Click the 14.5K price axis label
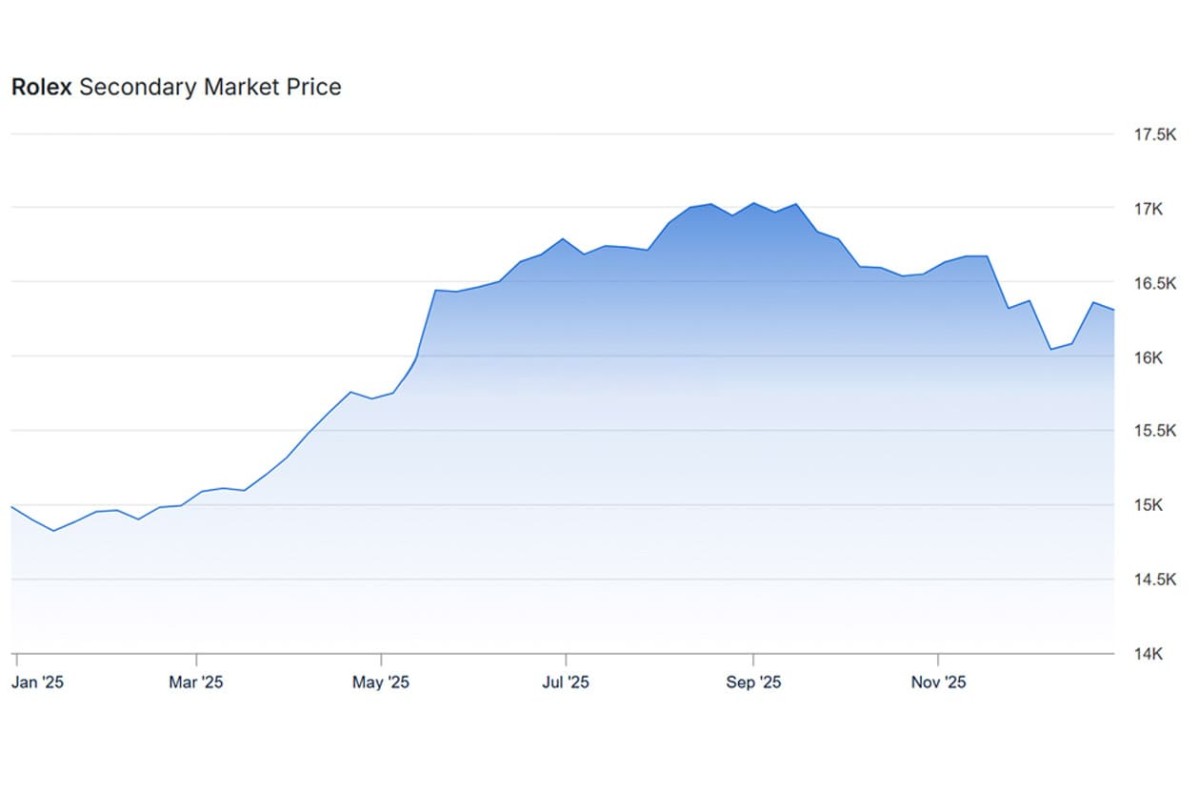Screen dimensions: 1200x794 [x=1153, y=580]
